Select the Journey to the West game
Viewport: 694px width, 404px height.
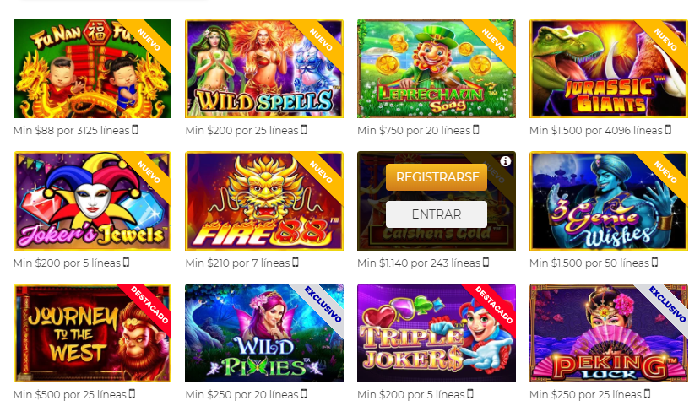[93, 333]
